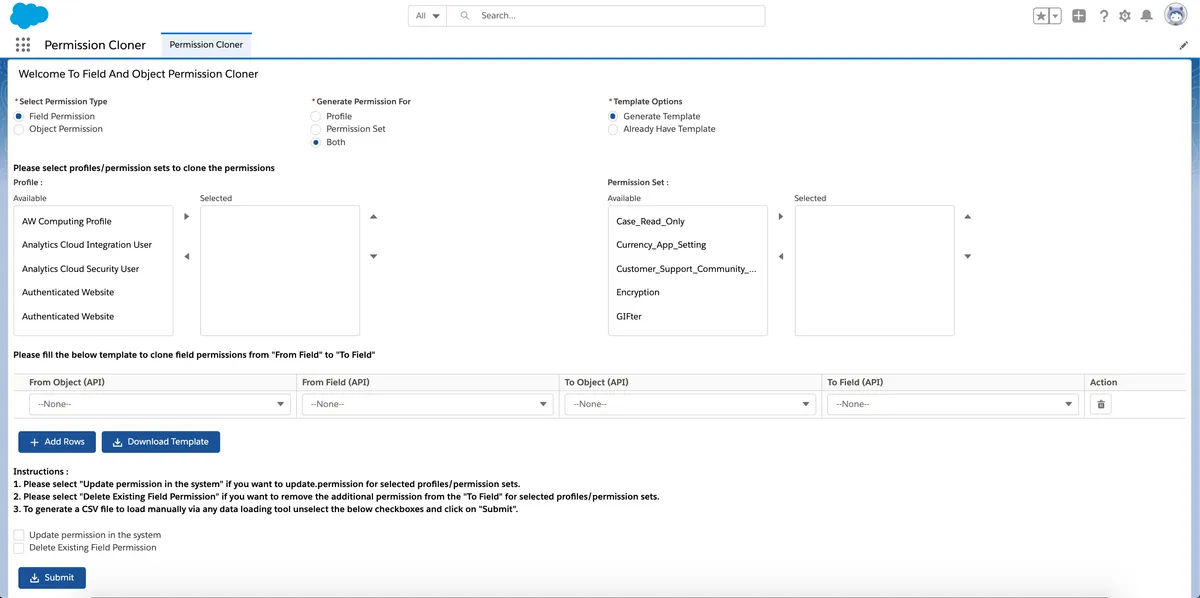Screen dimensions: 1200x598
Task: Select Field Permission radio button
Action: [19, 116]
